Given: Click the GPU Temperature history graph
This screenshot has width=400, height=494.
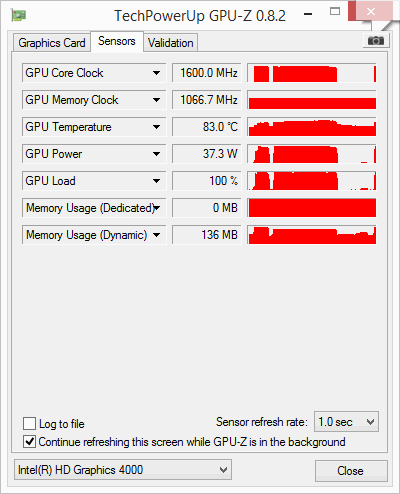Looking at the screenshot, I should [312, 127].
